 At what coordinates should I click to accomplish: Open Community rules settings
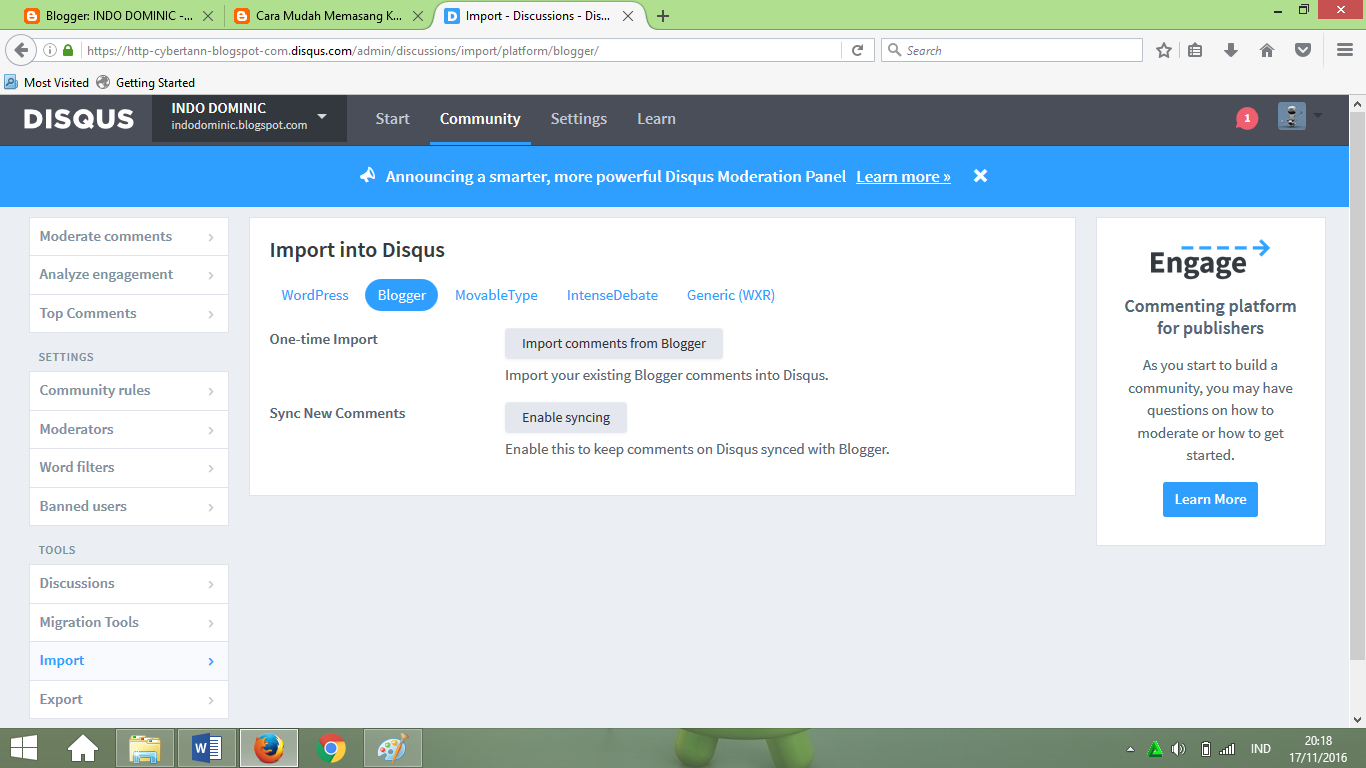(128, 391)
